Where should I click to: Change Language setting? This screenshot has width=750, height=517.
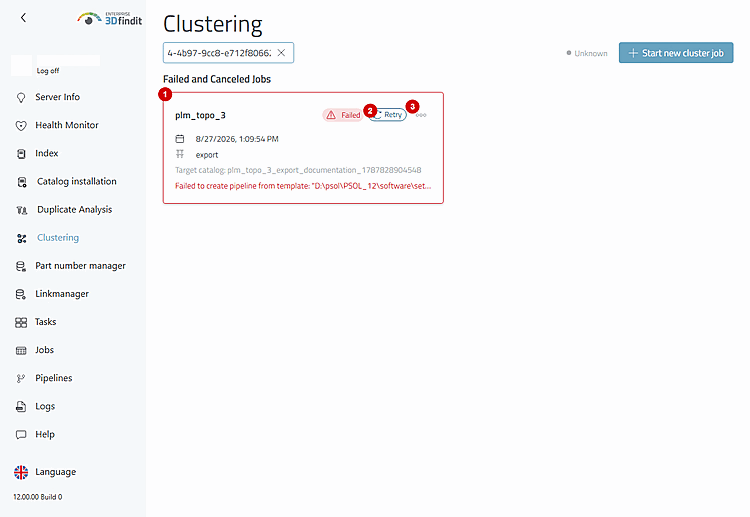[x=55, y=472]
